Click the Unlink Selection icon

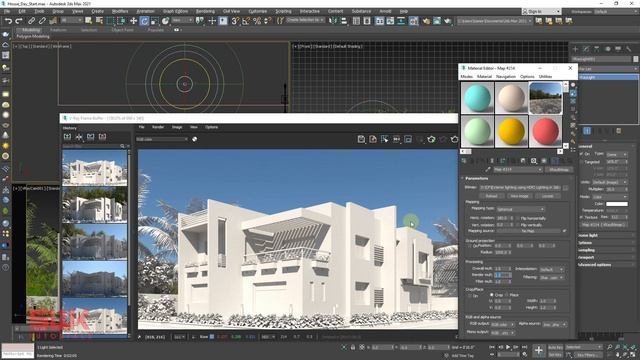click(x=42, y=21)
